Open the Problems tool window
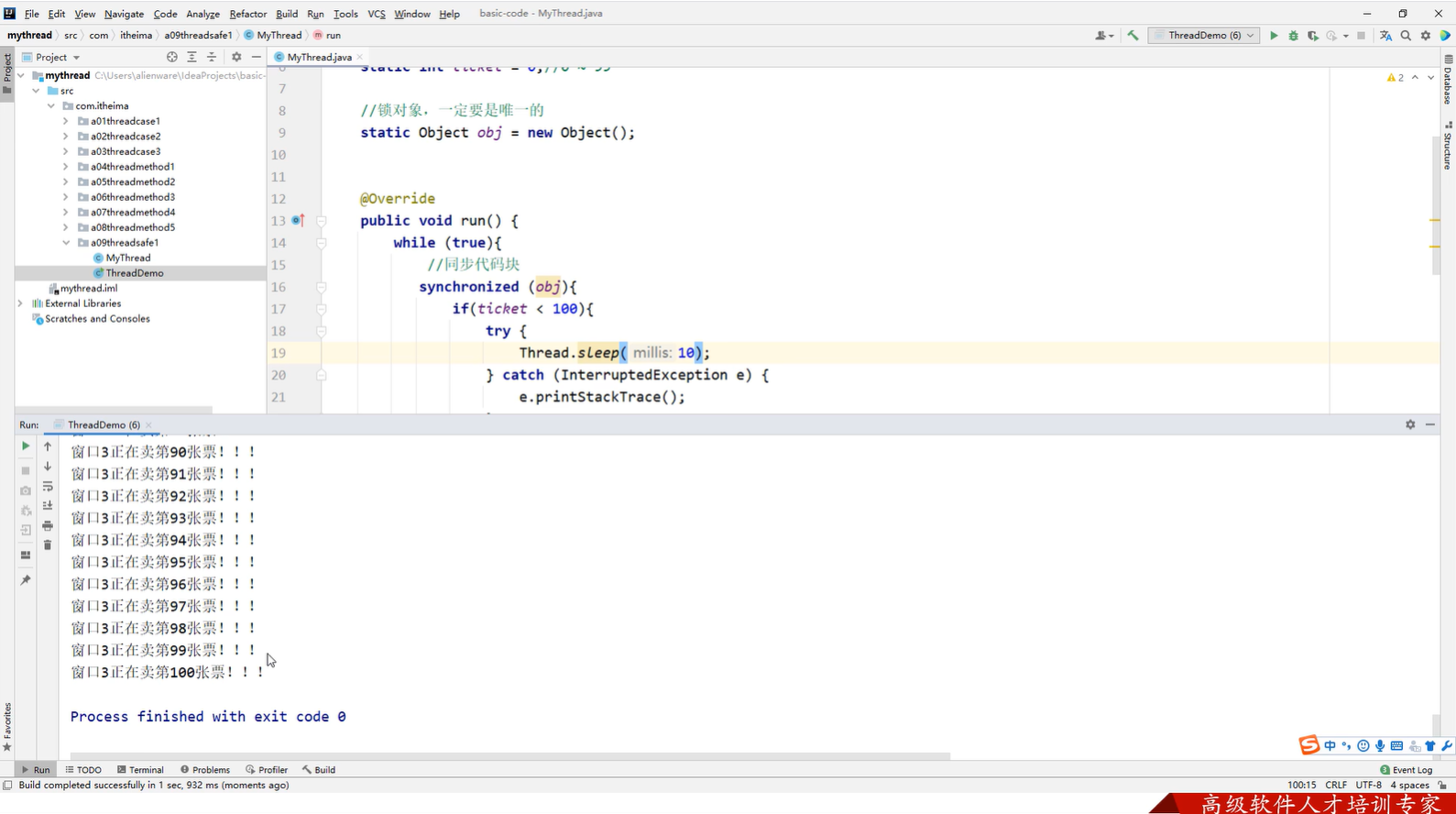 tap(205, 770)
